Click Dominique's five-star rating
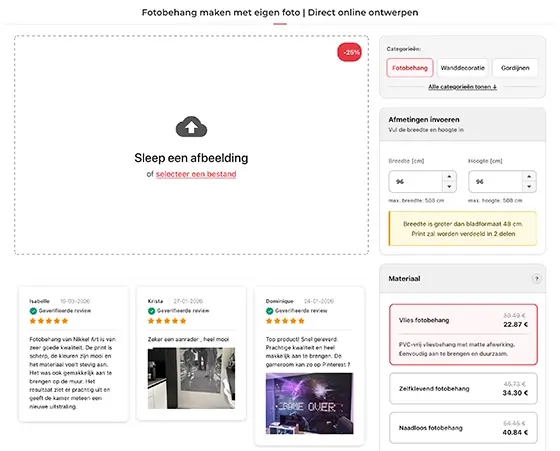 tap(285, 321)
